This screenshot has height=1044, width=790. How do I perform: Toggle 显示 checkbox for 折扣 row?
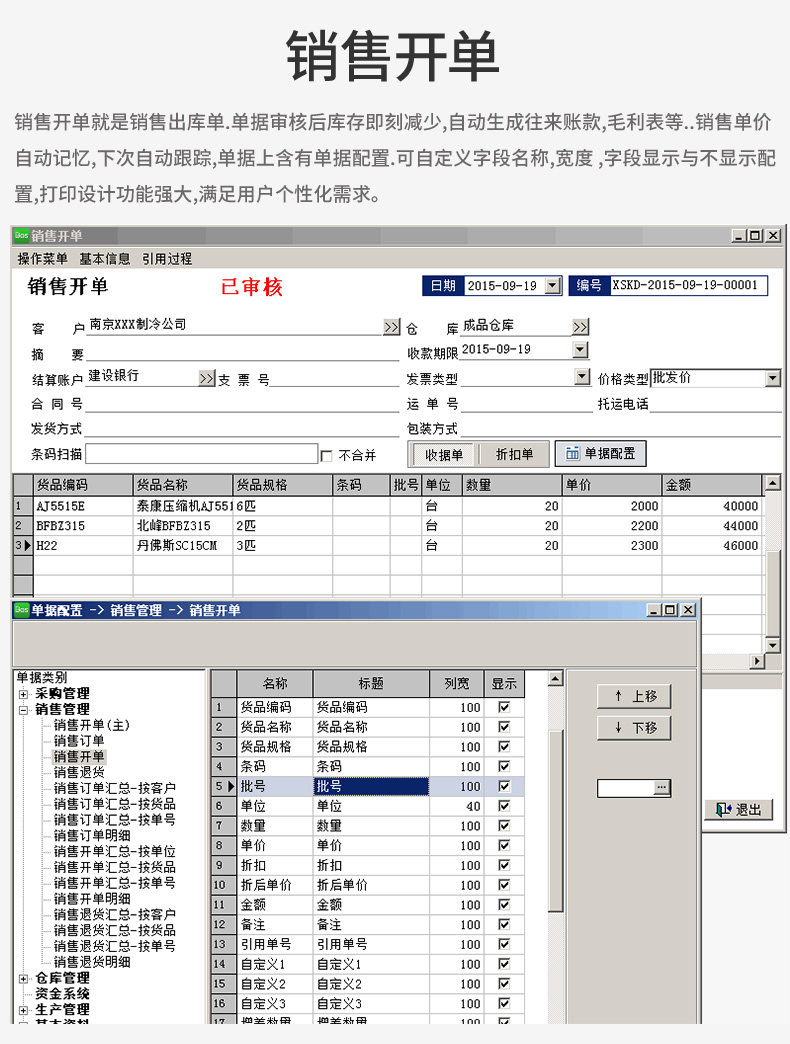pyautogui.click(x=504, y=866)
